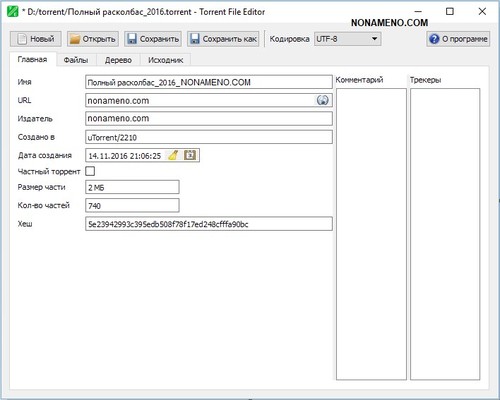Image resolution: width=500 pixels, height=400 pixels.
Task: Expand the Кодировка UTF-8 dropdown
Action: (348, 39)
